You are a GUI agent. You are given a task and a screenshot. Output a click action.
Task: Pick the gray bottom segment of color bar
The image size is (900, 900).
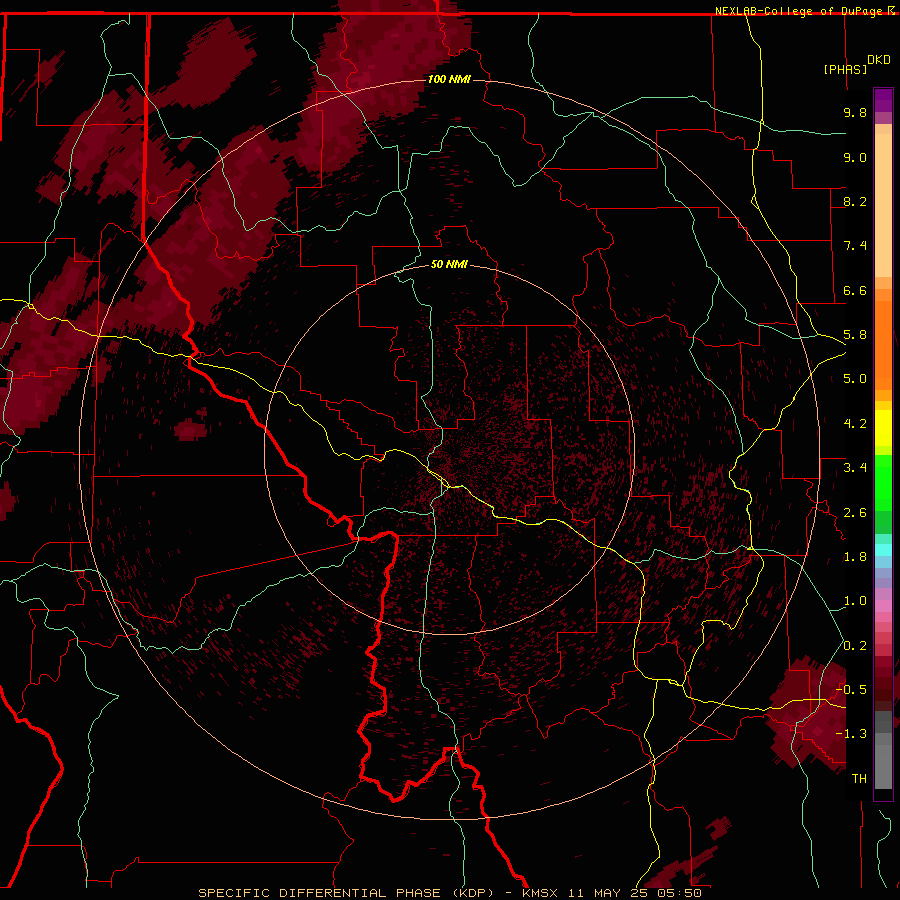(x=883, y=761)
